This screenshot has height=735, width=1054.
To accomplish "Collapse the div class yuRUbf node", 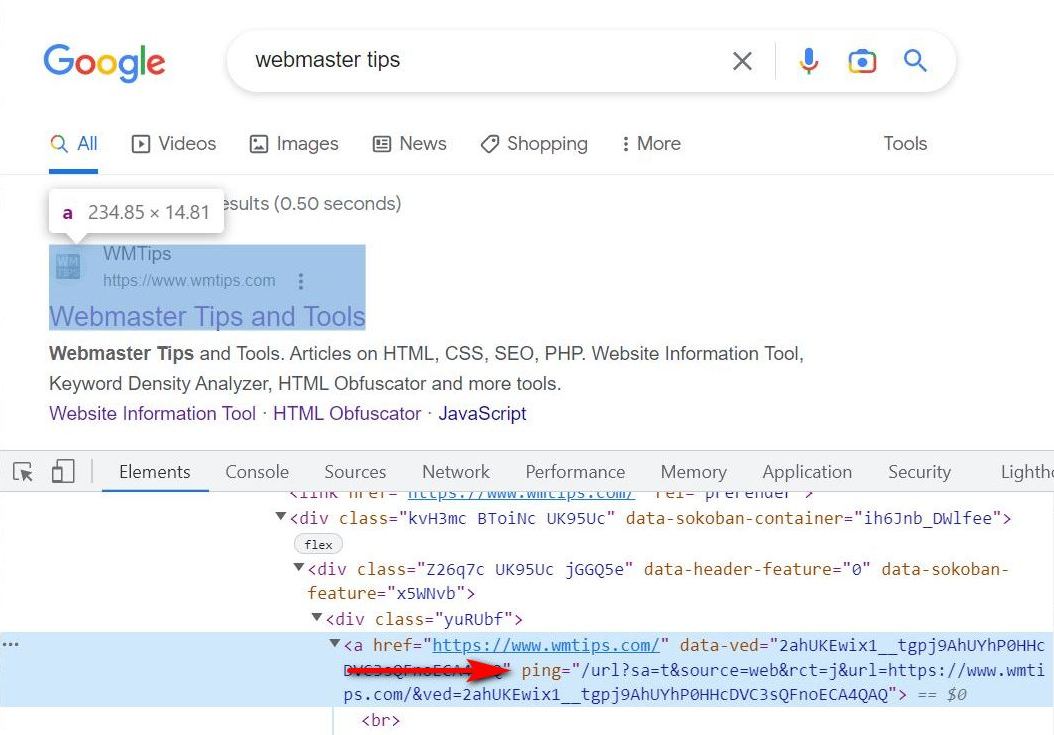I will point(317,619).
